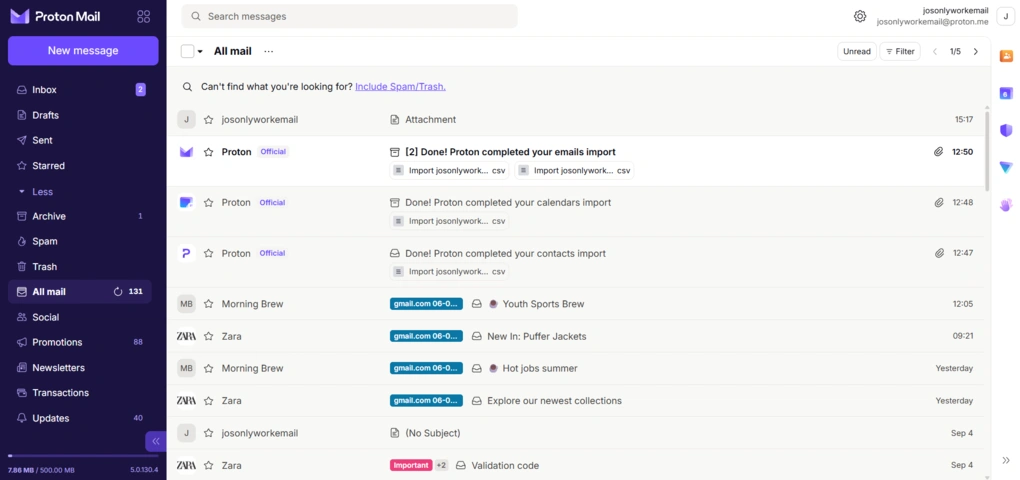This screenshot has height=480, width=1020.
Task: Star the emails import Proton message
Action: click(208, 152)
